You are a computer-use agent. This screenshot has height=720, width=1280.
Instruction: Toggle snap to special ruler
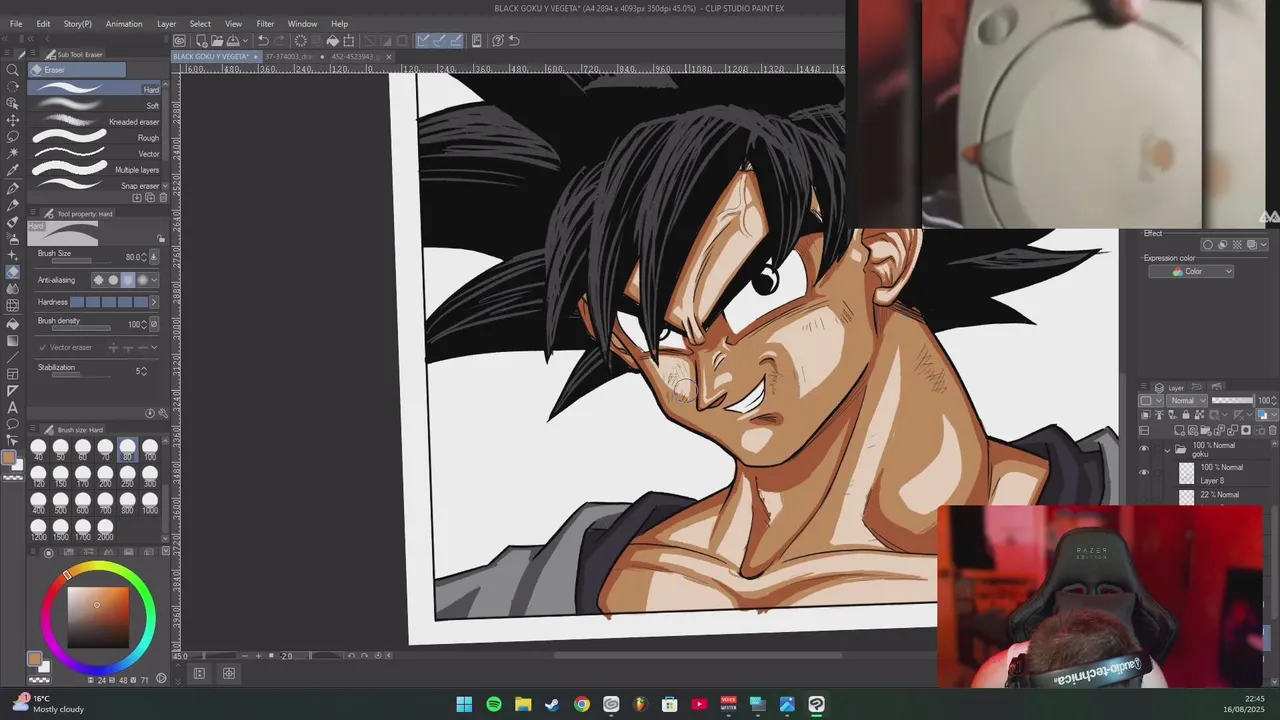tap(440, 41)
